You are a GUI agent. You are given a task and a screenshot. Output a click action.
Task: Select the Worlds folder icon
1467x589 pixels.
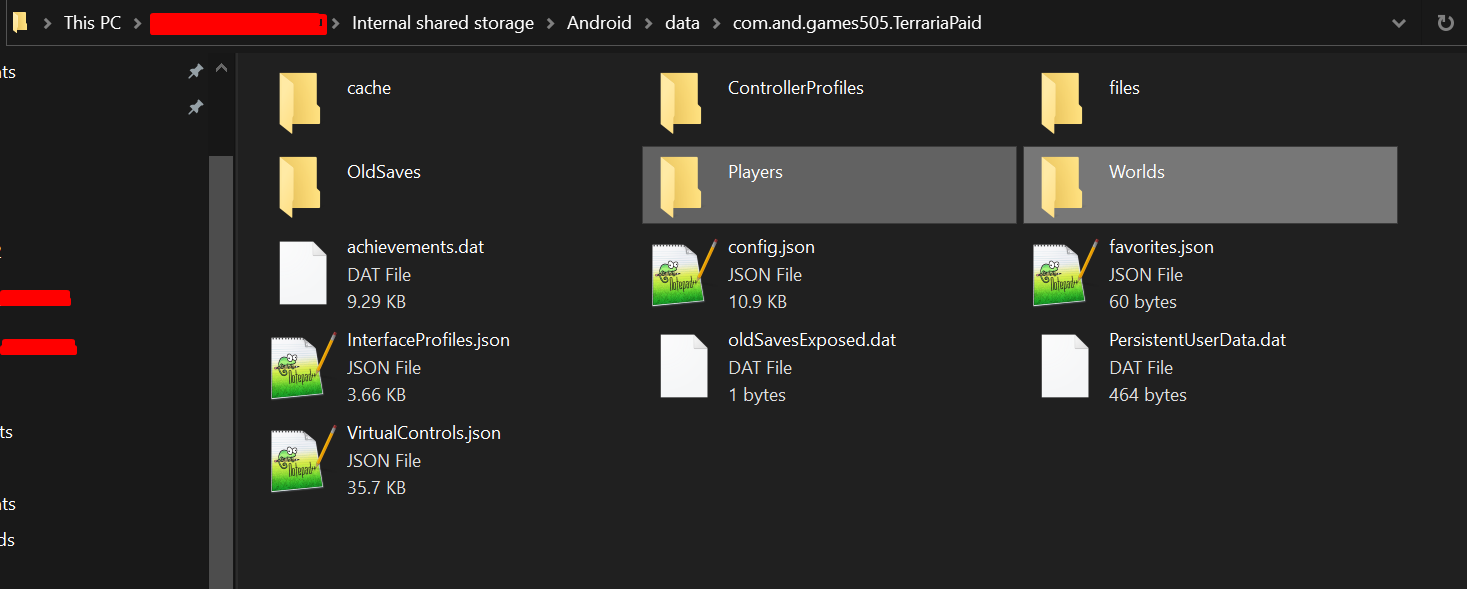[x=1061, y=186]
